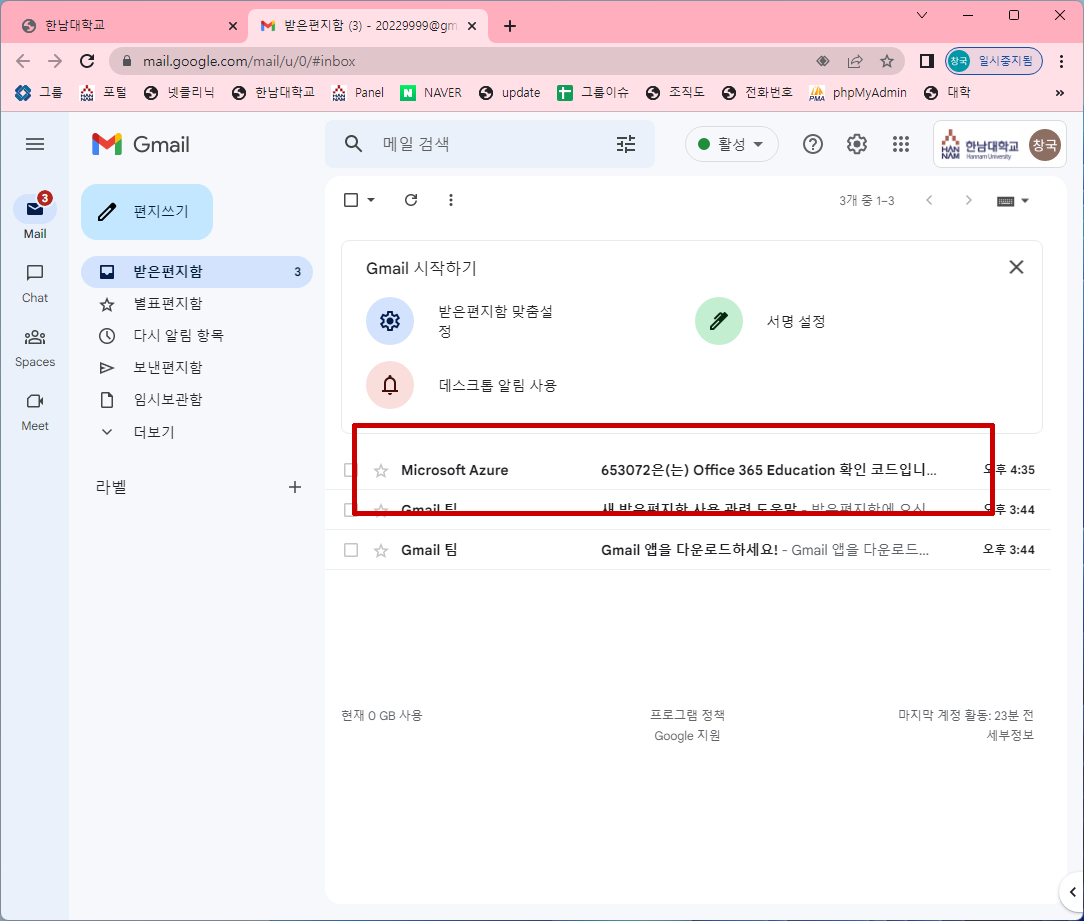Star the Microsoft Azure email

tap(381, 471)
